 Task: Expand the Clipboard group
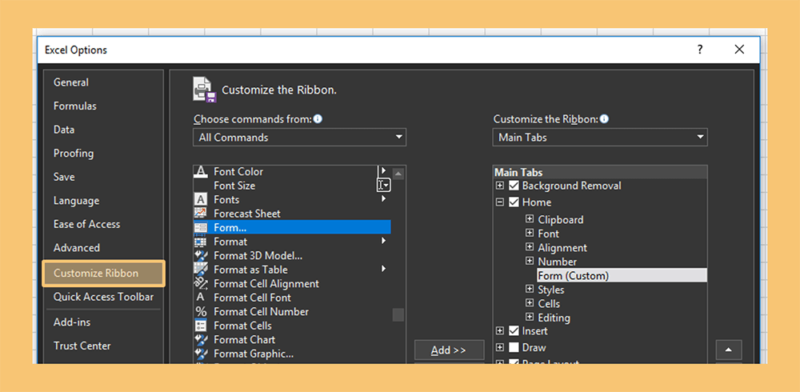530,219
